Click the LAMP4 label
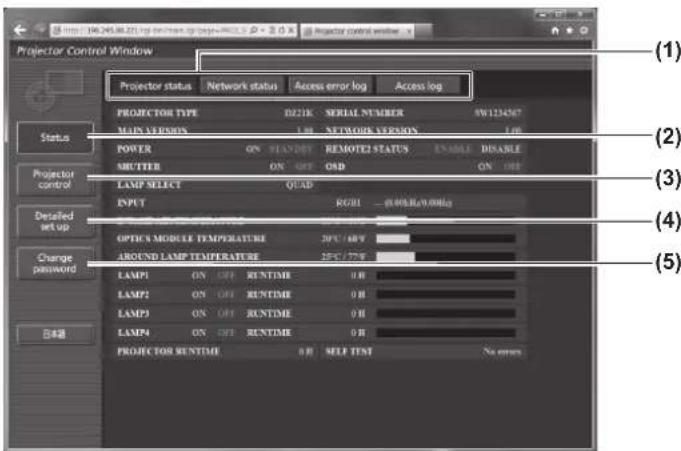The height and width of the screenshot is (451, 681). click(x=133, y=333)
